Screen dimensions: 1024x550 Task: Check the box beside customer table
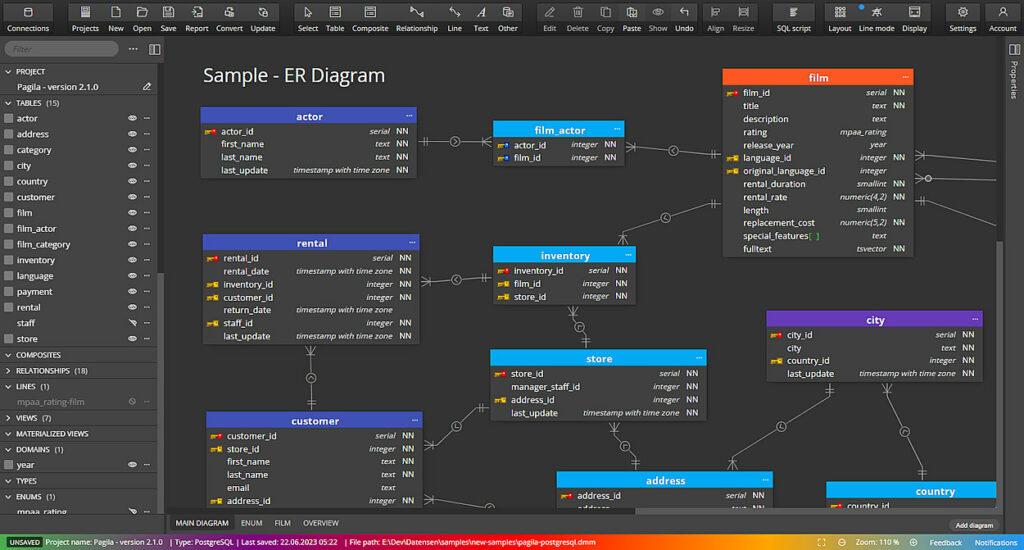[8, 197]
